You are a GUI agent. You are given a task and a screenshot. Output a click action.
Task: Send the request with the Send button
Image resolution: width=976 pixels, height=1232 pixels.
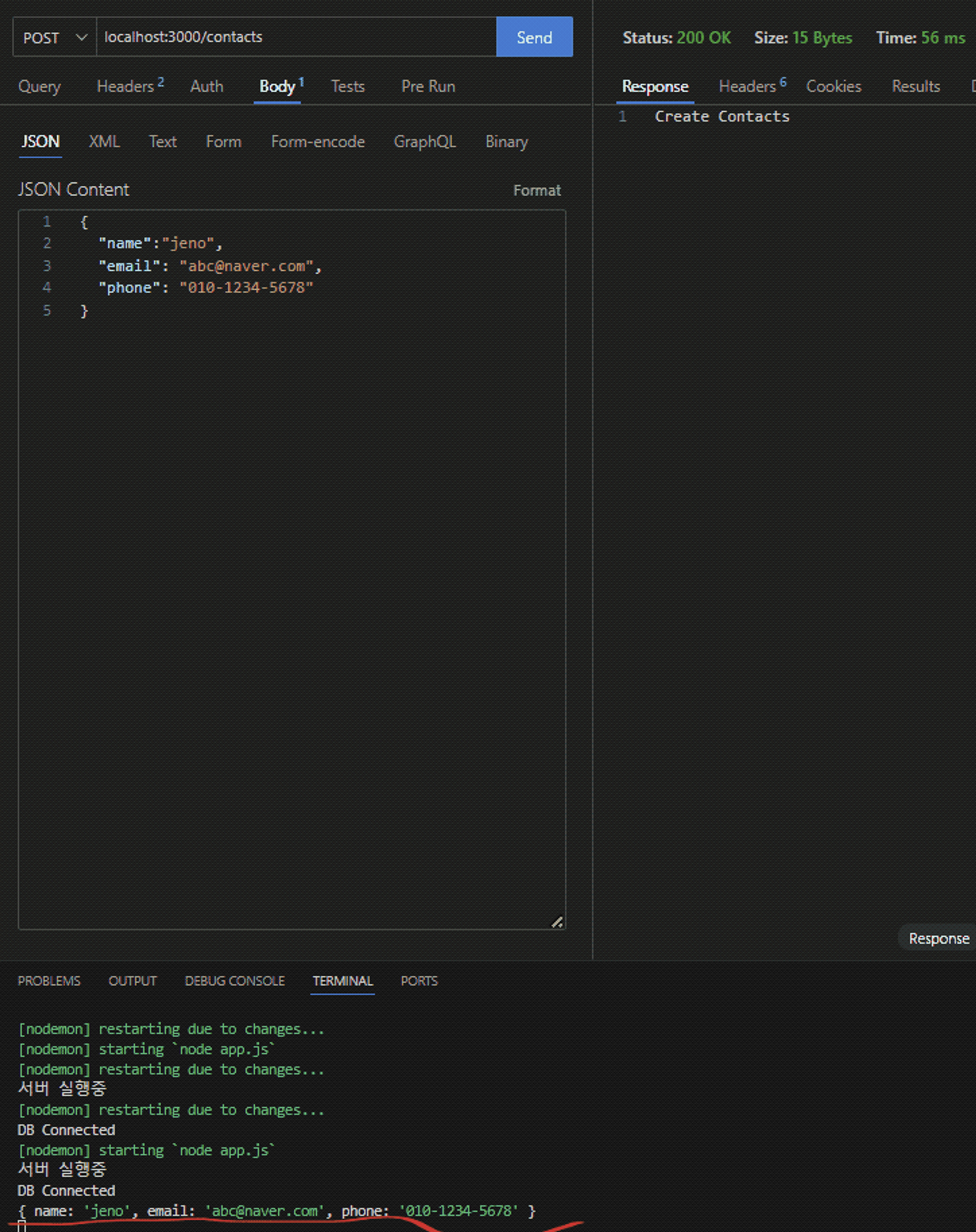(x=534, y=37)
